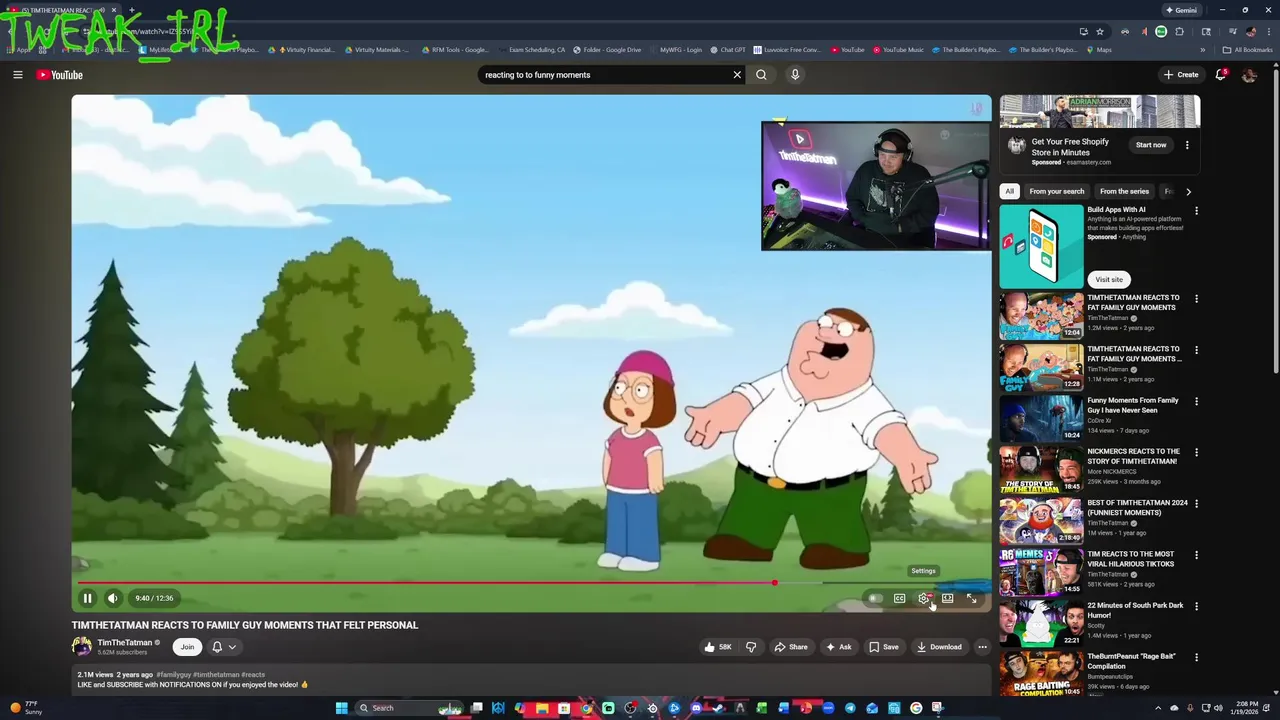This screenshot has width=1280, height=720.
Task: Start voice search with microphone
Action: [x=795, y=75]
